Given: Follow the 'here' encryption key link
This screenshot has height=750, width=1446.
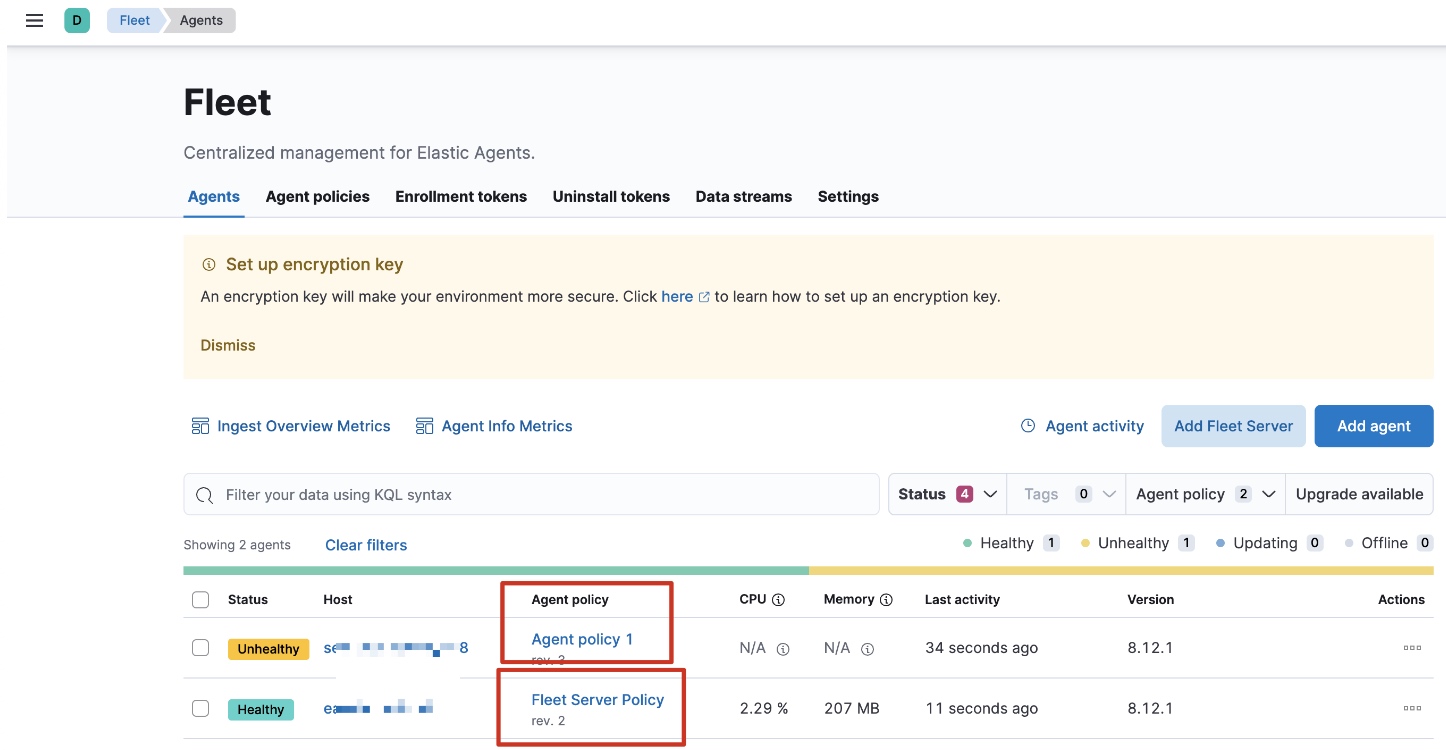Looking at the screenshot, I should pos(677,296).
